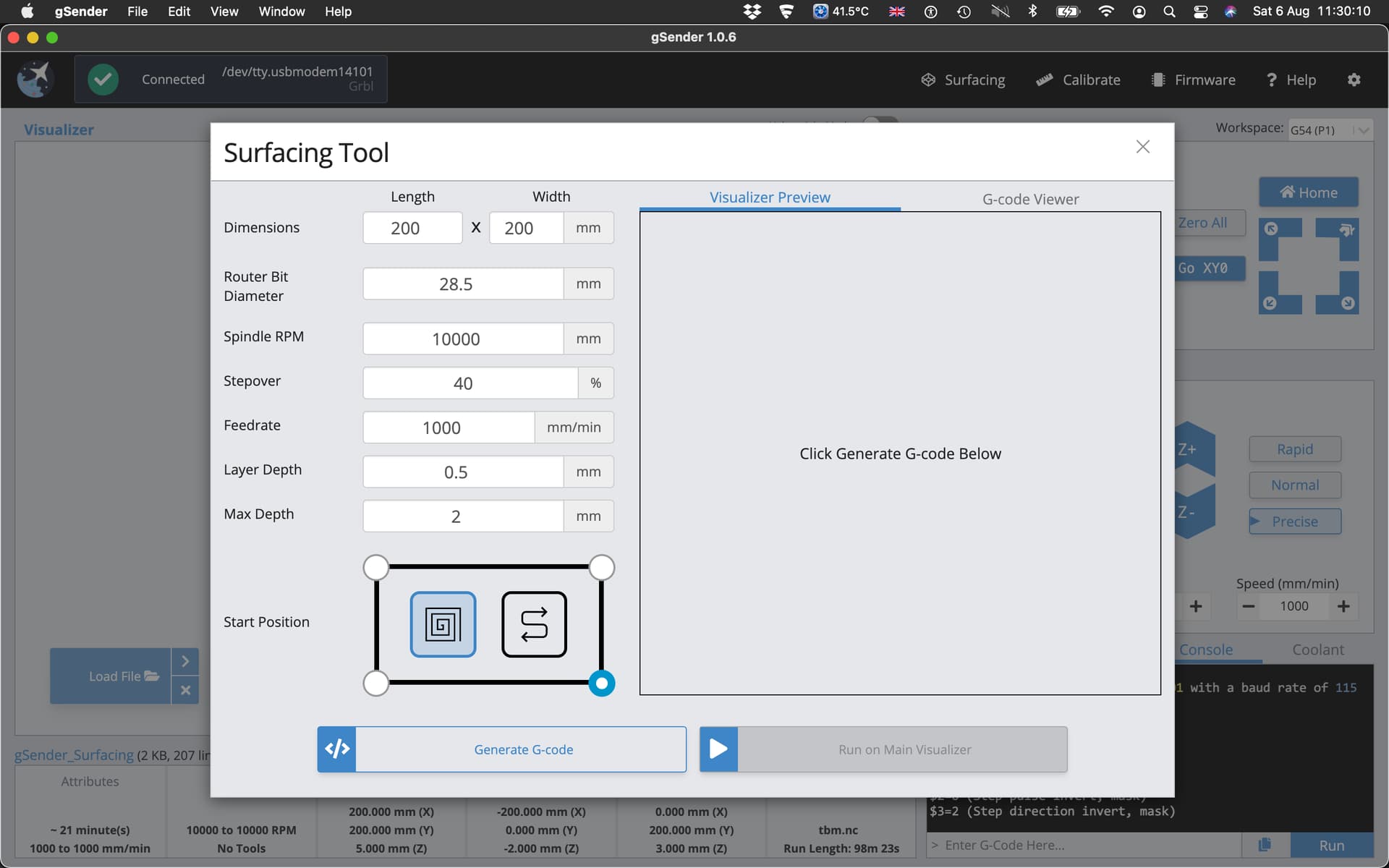This screenshot has width=1389, height=868.
Task: Go to top-right corner jog icon
Action: (x=1337, y=239)
